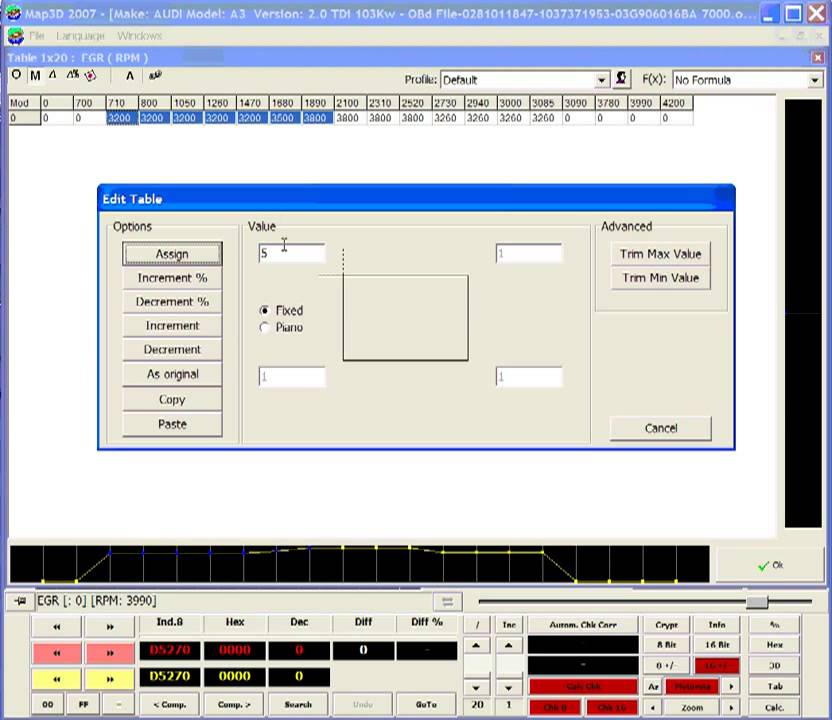
Task: Toggle the % display button
Action: (x=774, y=624)
